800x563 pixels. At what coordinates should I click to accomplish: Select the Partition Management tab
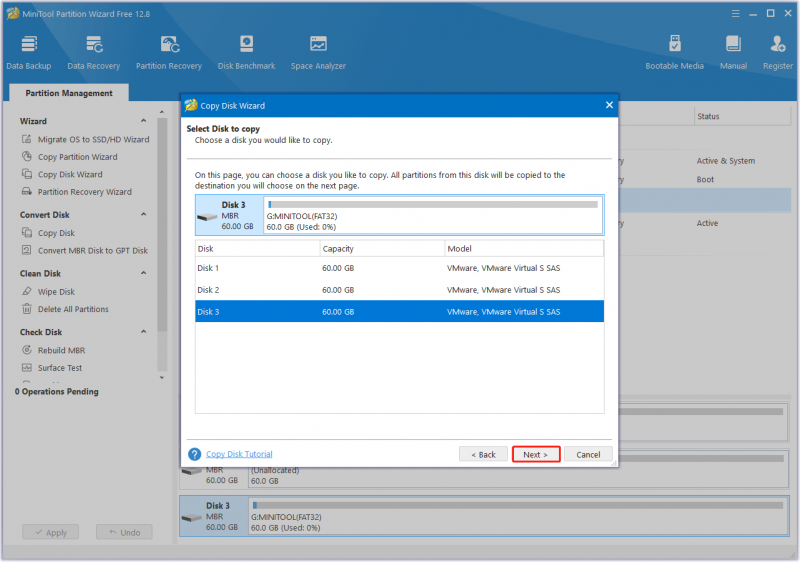tap(69, 93)
